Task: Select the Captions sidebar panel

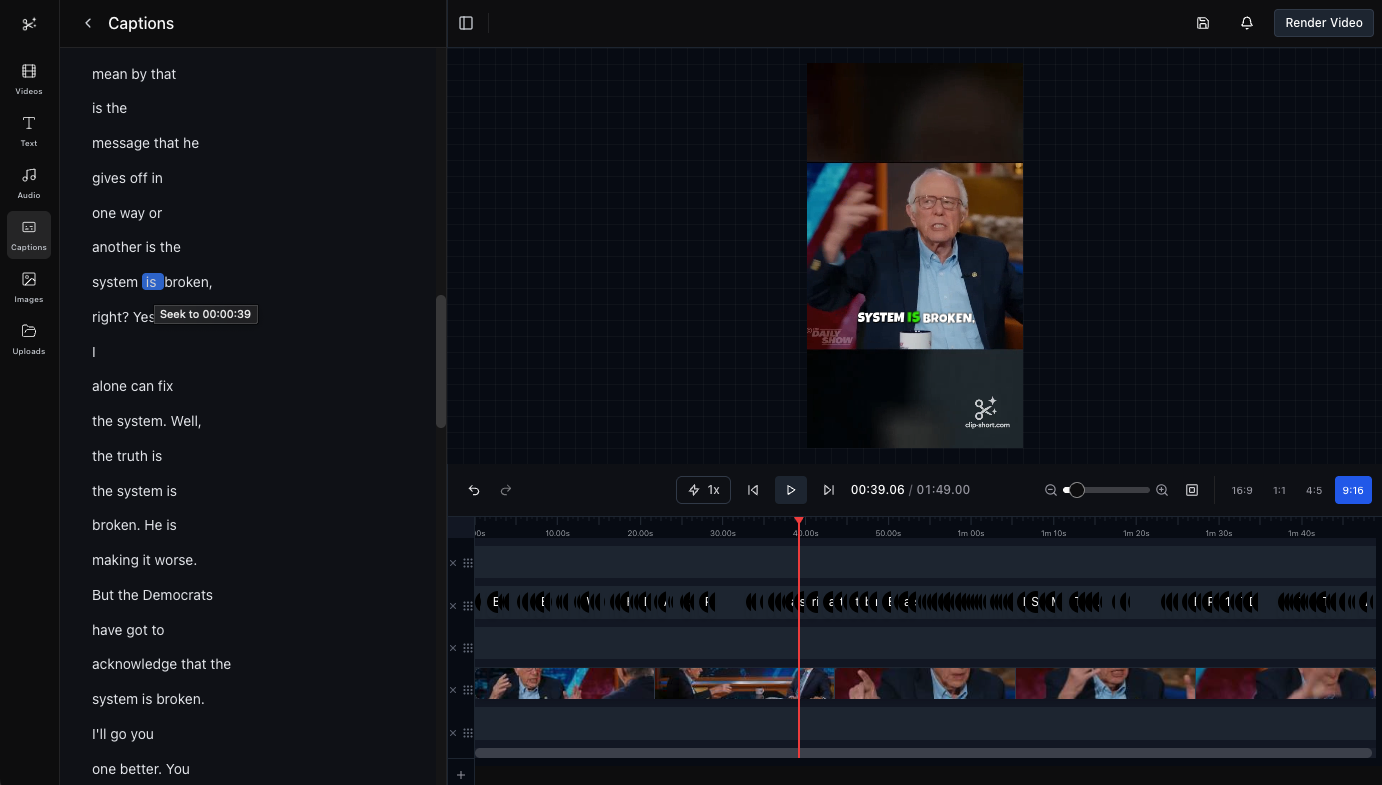Action: [x=29, y=235]
